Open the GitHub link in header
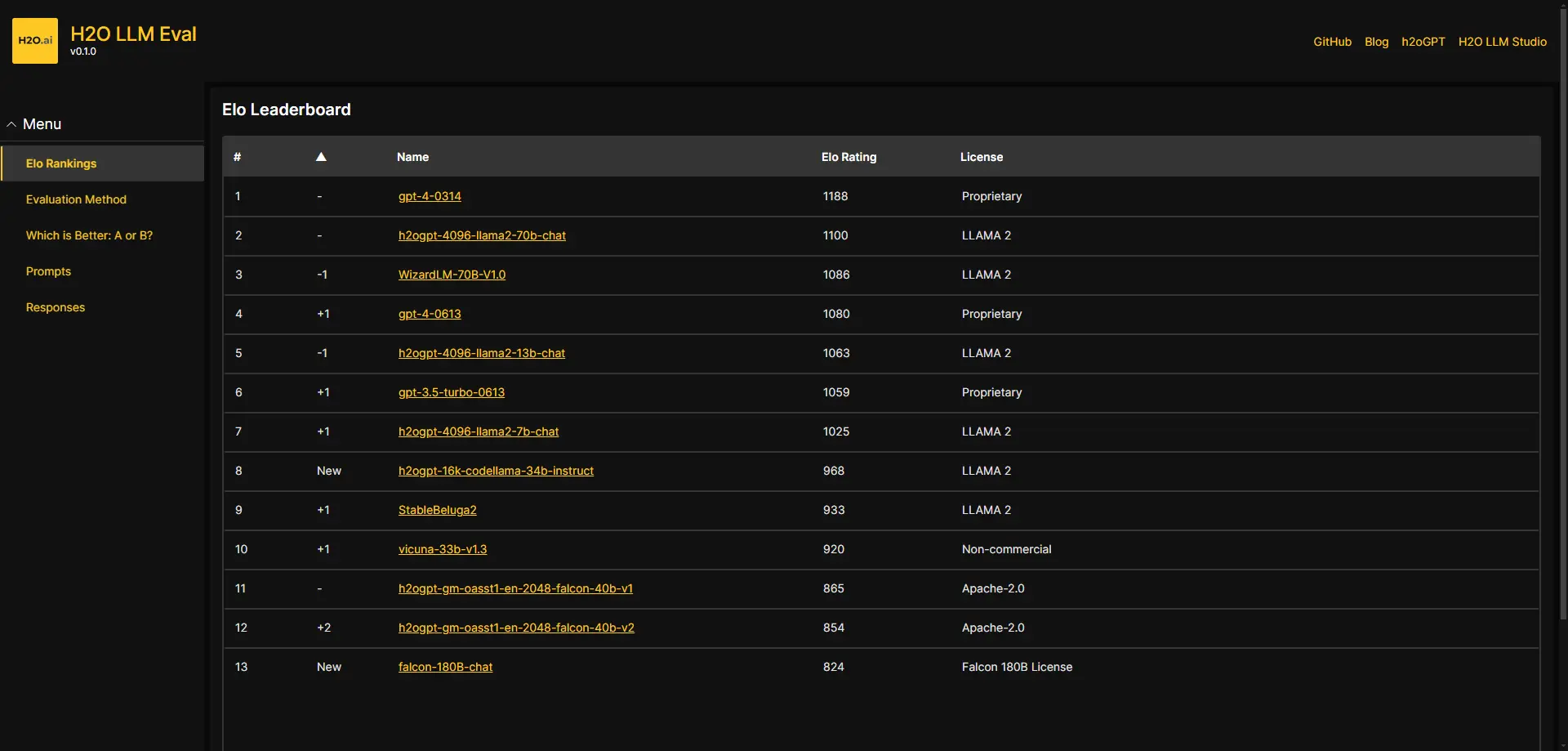This screenshot has width=1568, height=751. click(1332, 42)
